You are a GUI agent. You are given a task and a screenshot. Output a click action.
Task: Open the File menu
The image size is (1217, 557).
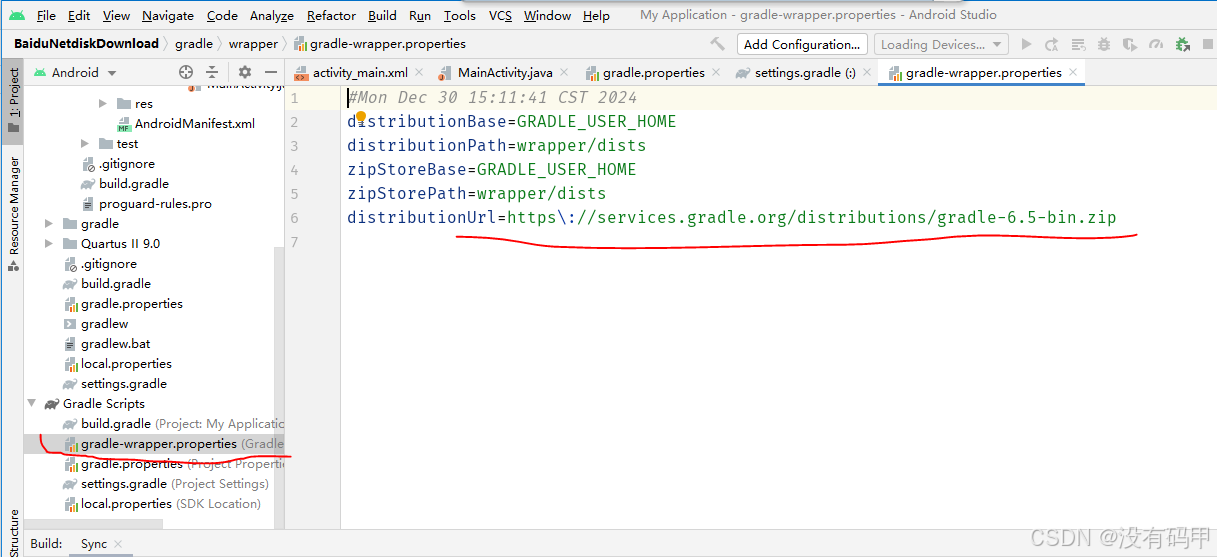[46, 15]
